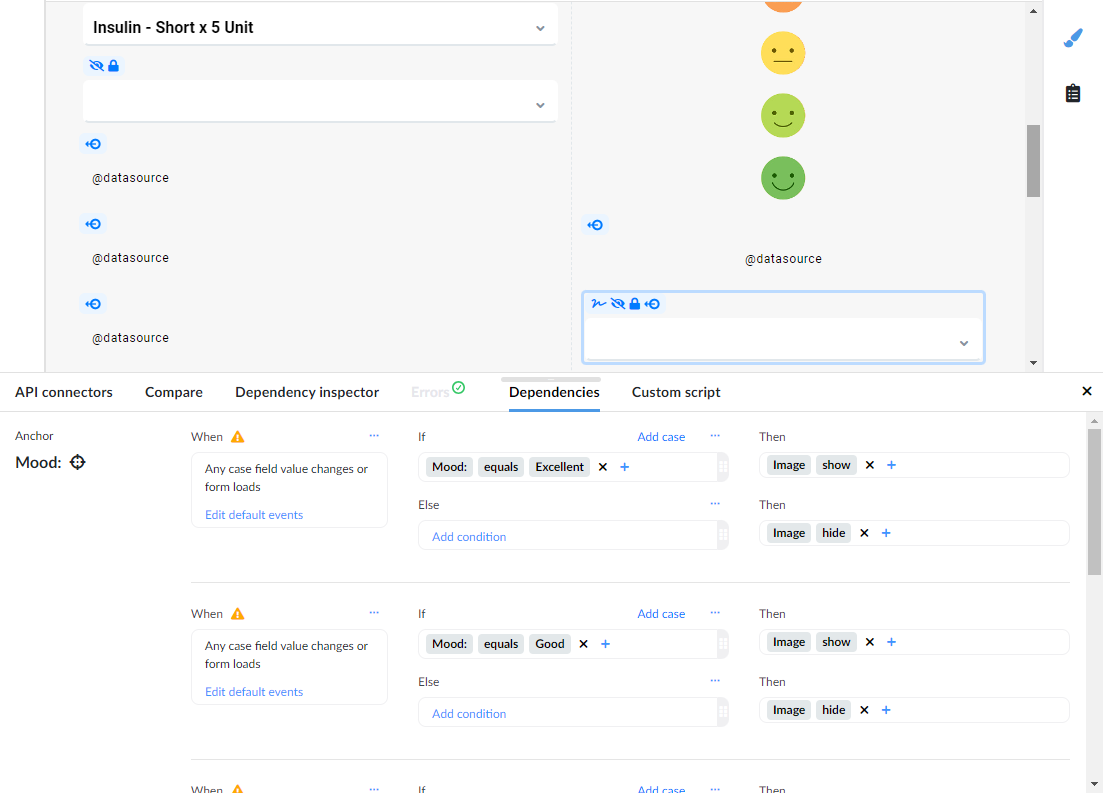Toggle lock icon under Insulin dropdown
The image size is (1103, 793).
[x=113, y=65]
